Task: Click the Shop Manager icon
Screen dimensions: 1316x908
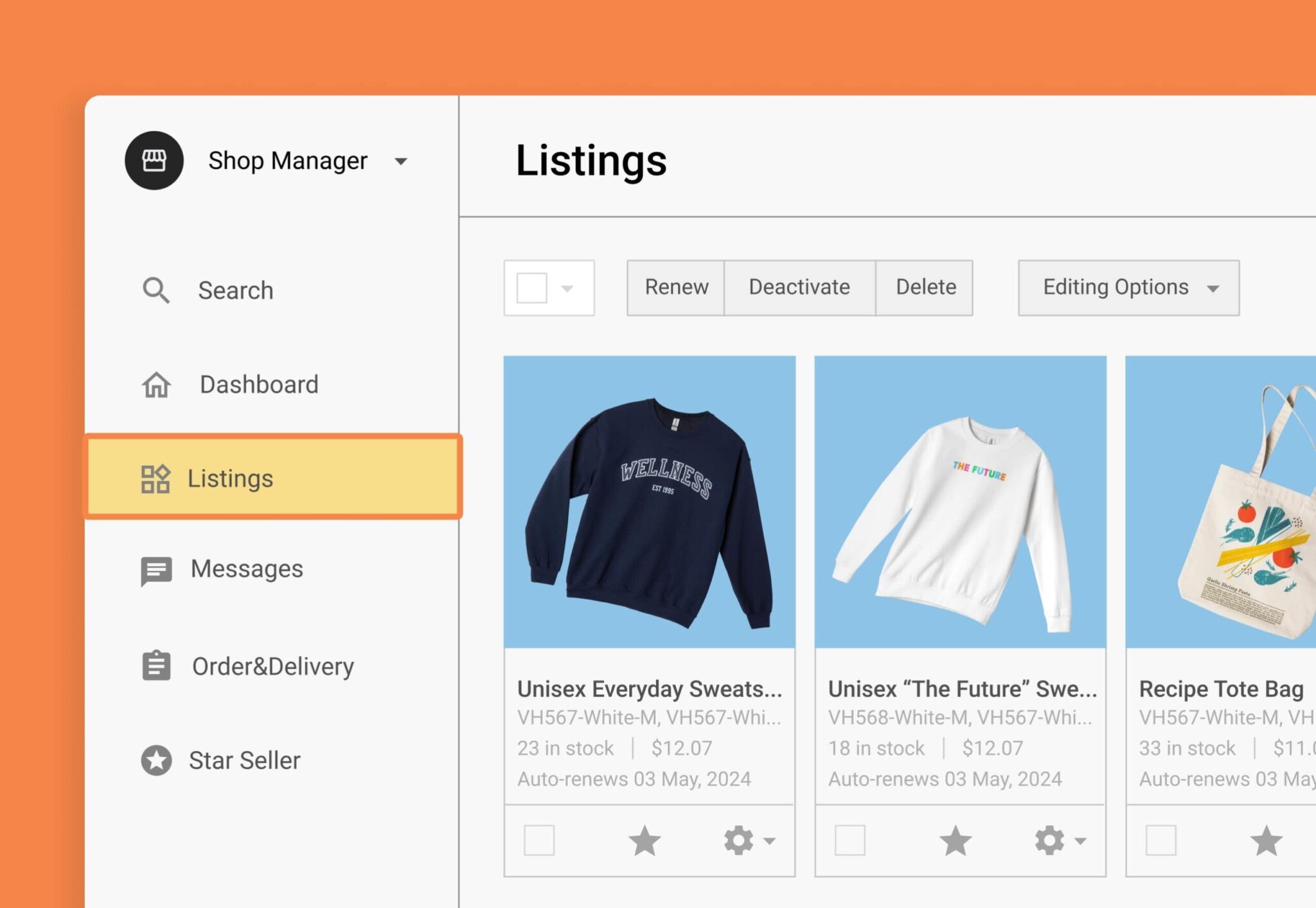Action: coord(155,159)
